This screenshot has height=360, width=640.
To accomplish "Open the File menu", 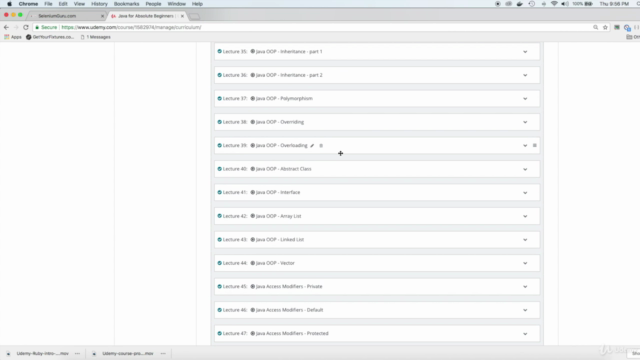I will 48,4.
